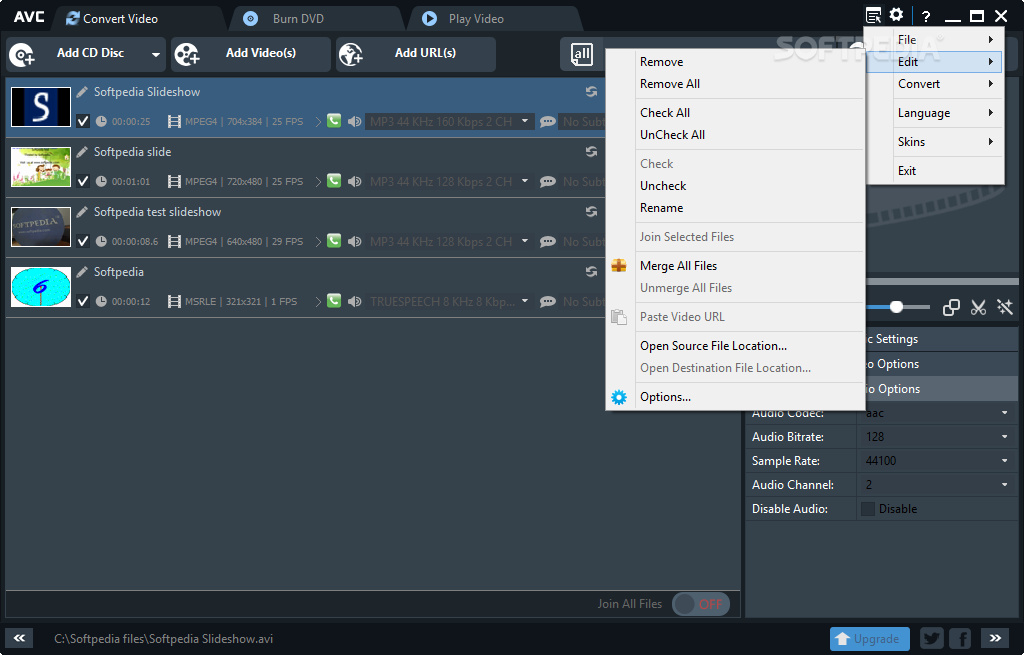Image resolution: width=1024 pixels, height=655 pixels.
Task: Click the Add CD Disc icon
Action: coord(22,55)
